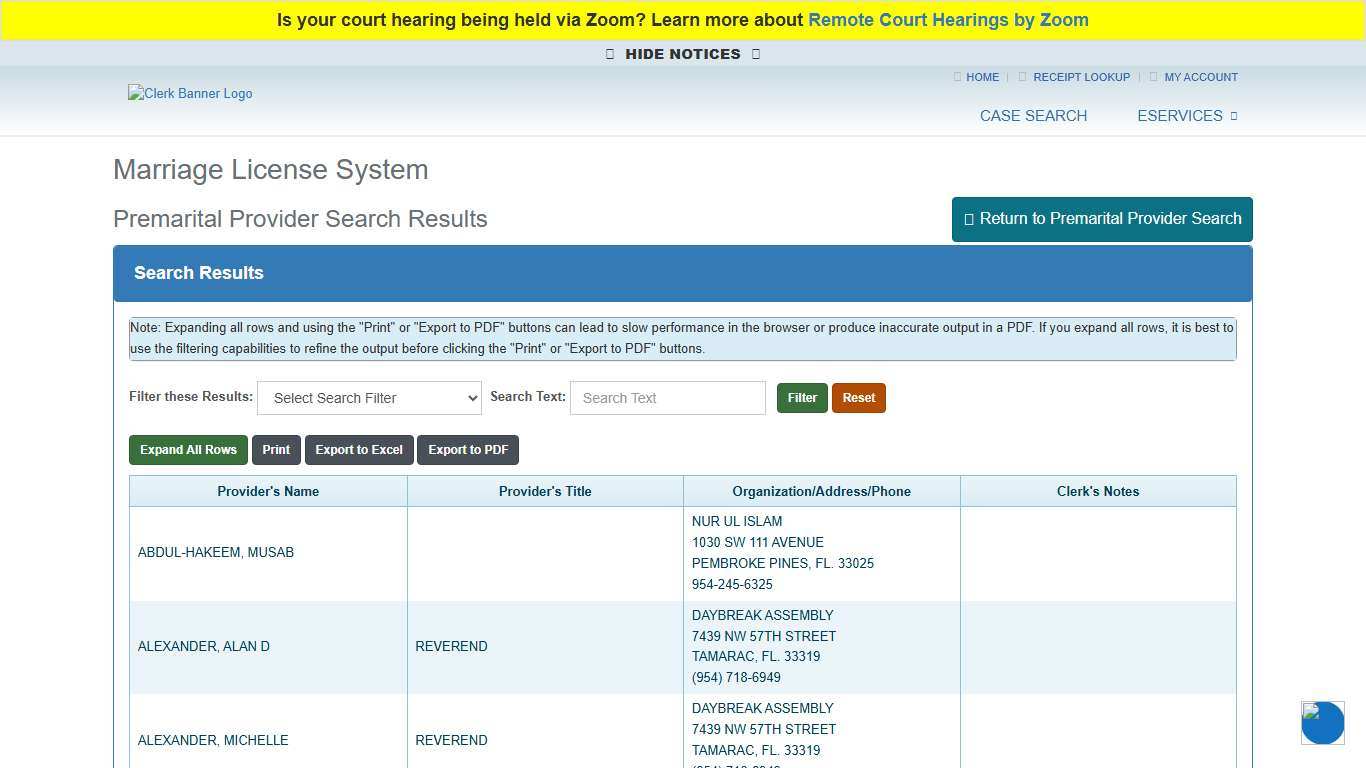The image size is (1366, 768).
Task: Click the receipt icon next to RECEIPT LOOKUP
Action: tap(1022, 77)
